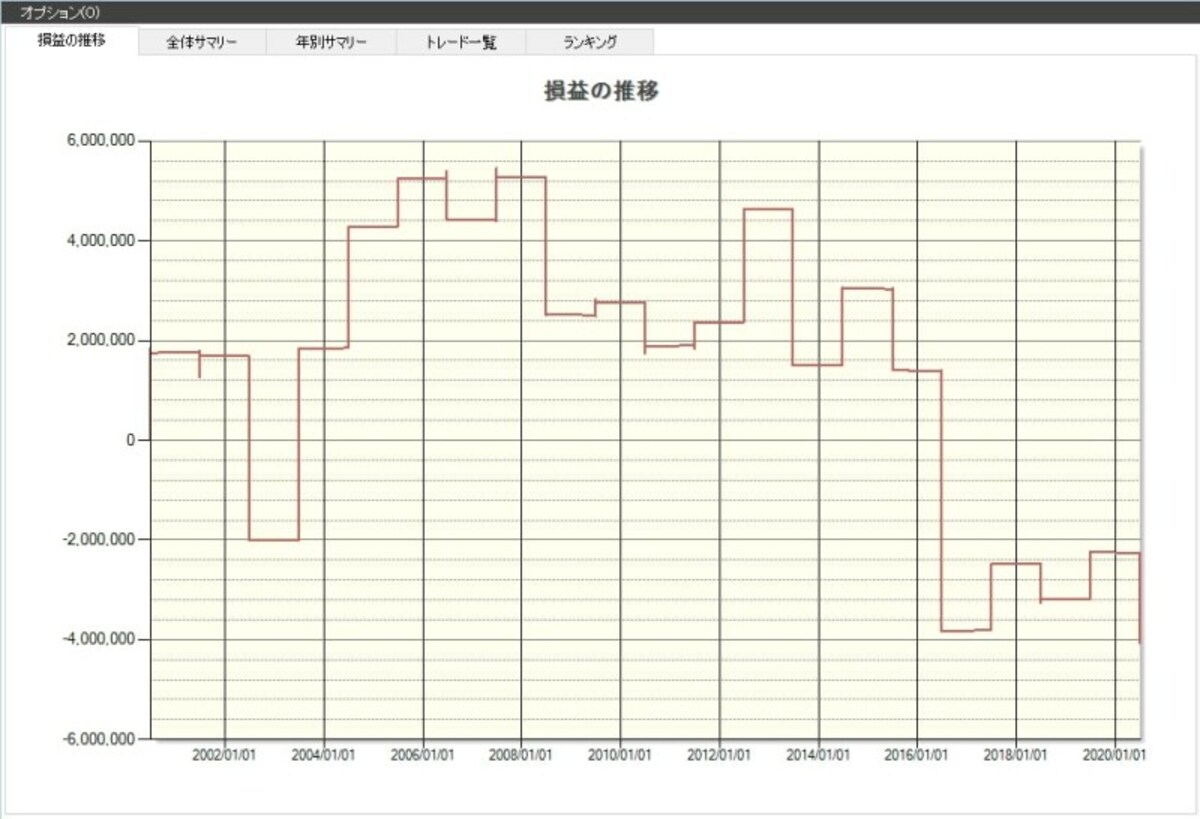Click the chart title 損益の推移

(x=600, y=90)
